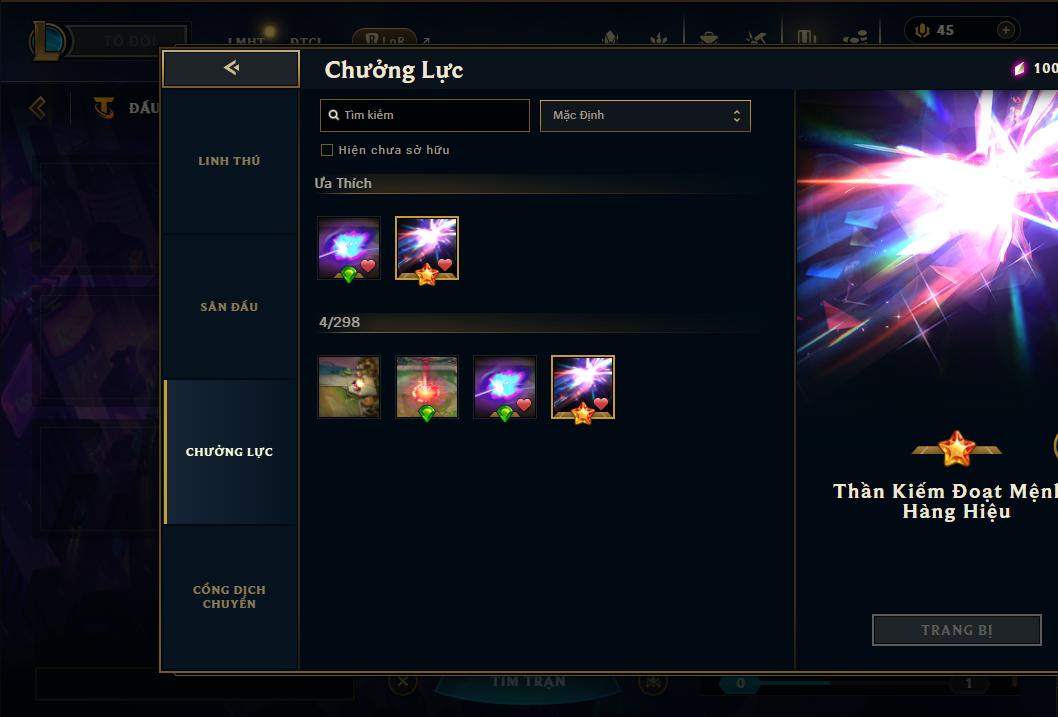The width and height of the screenshot is (1058, 717).
Task: Open the Mặc Định sort dropdown
Action: tap(645, 115)
